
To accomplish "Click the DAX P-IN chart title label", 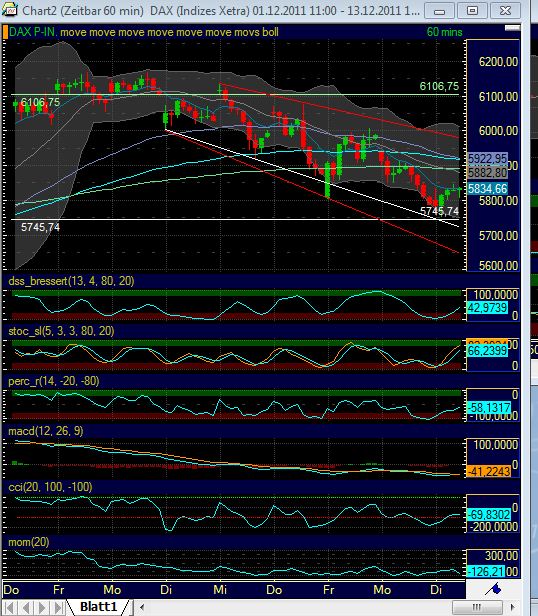I will point(32,32).
